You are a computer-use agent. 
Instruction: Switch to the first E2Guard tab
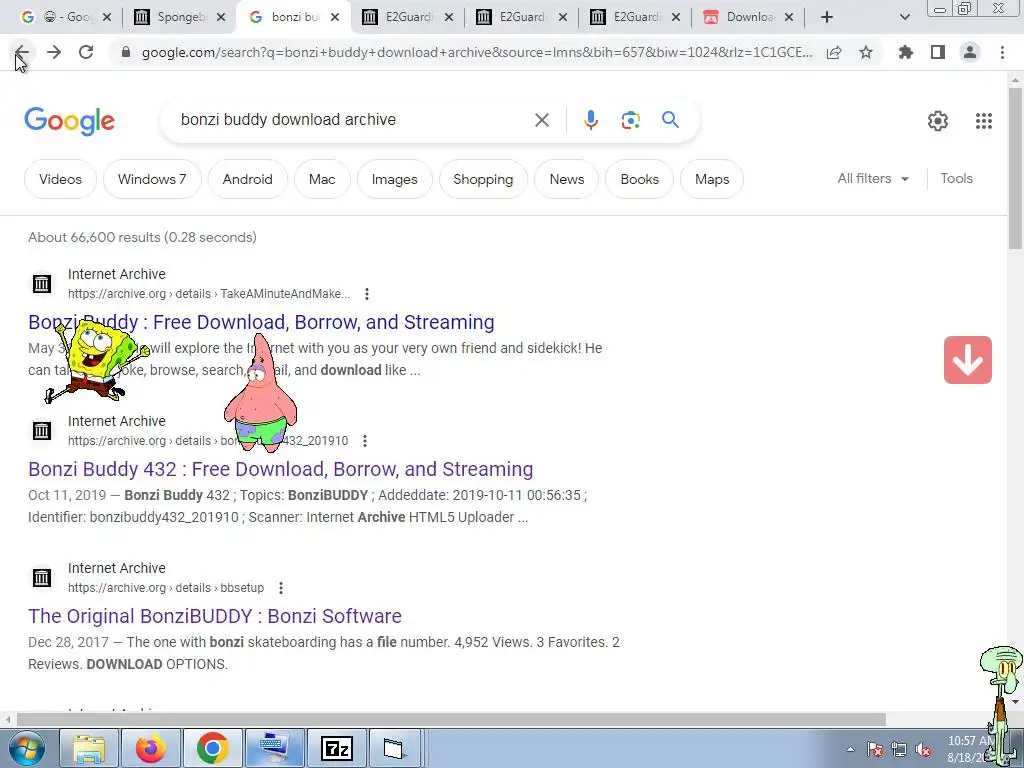pos(408,17)
